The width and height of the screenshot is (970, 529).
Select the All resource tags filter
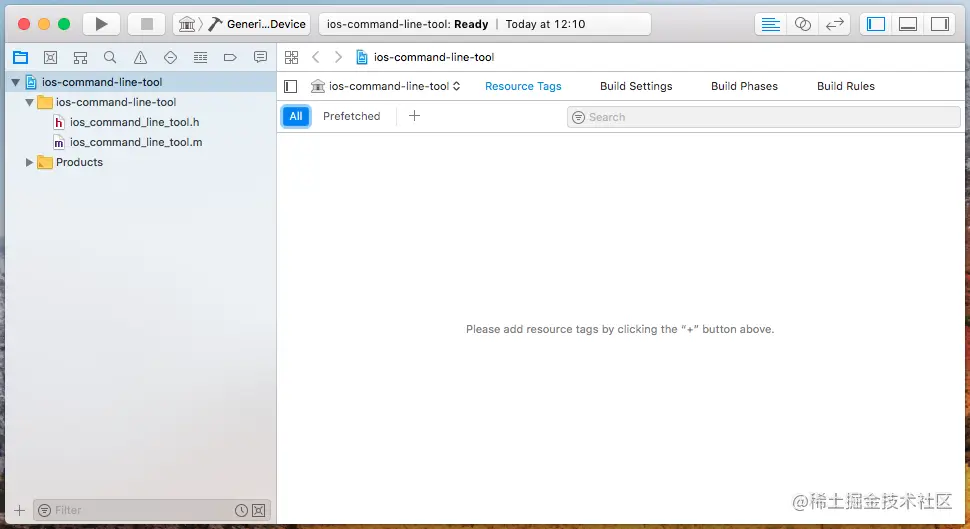tap(296, 116)
